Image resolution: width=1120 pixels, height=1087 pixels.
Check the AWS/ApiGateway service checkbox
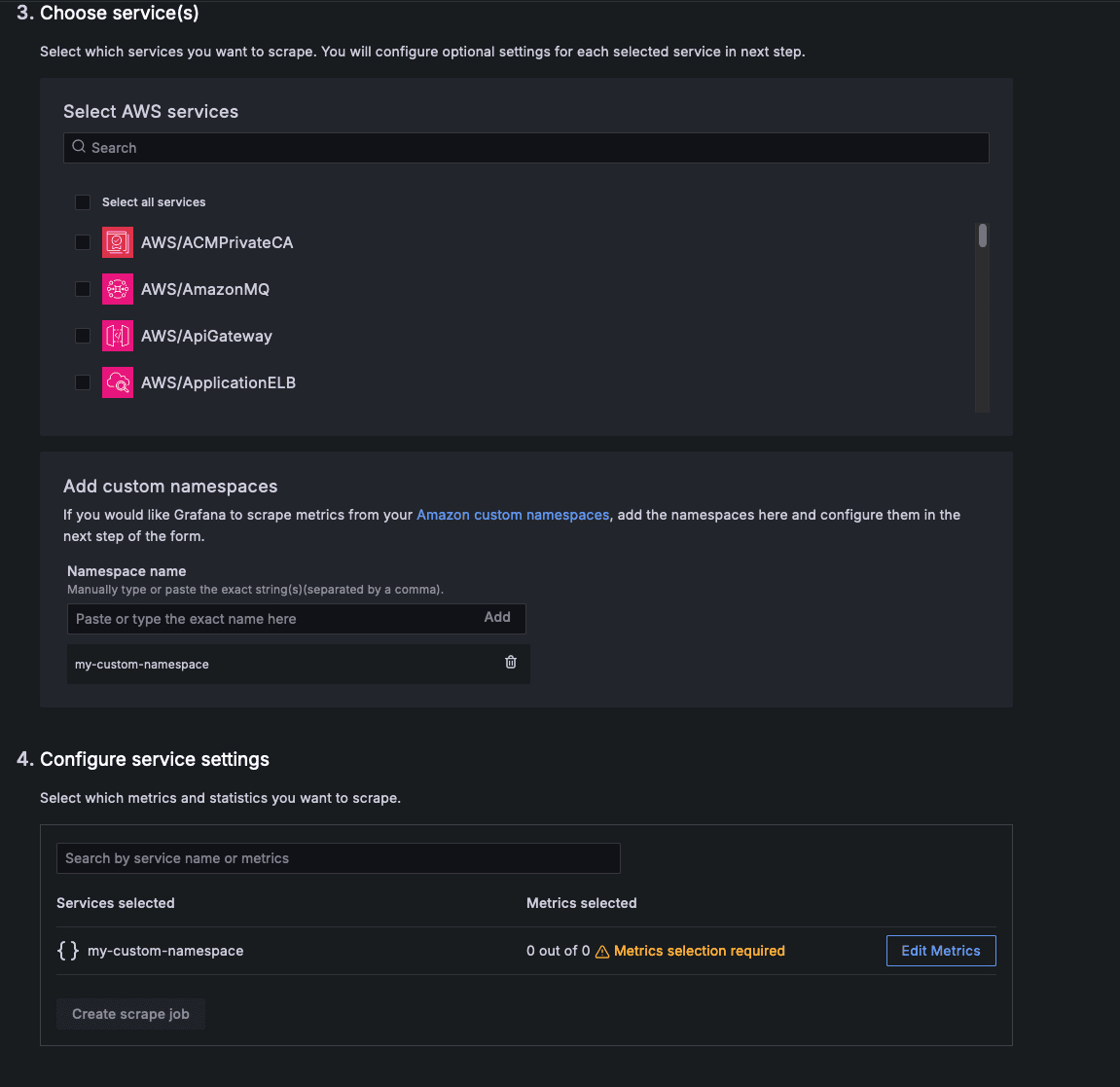[82, 336]
